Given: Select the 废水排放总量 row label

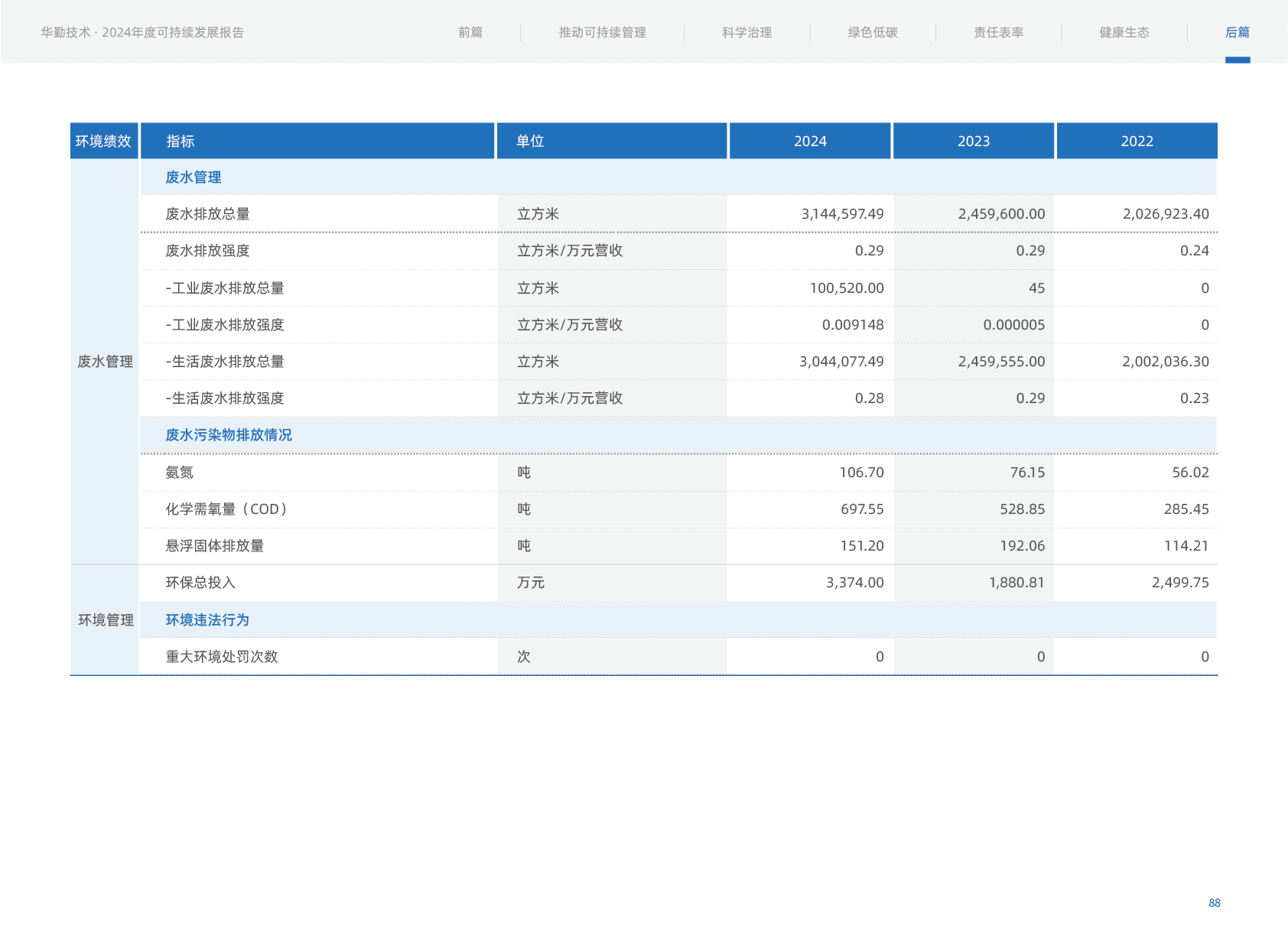Looking at the screenshot, I should pos(207,214).
